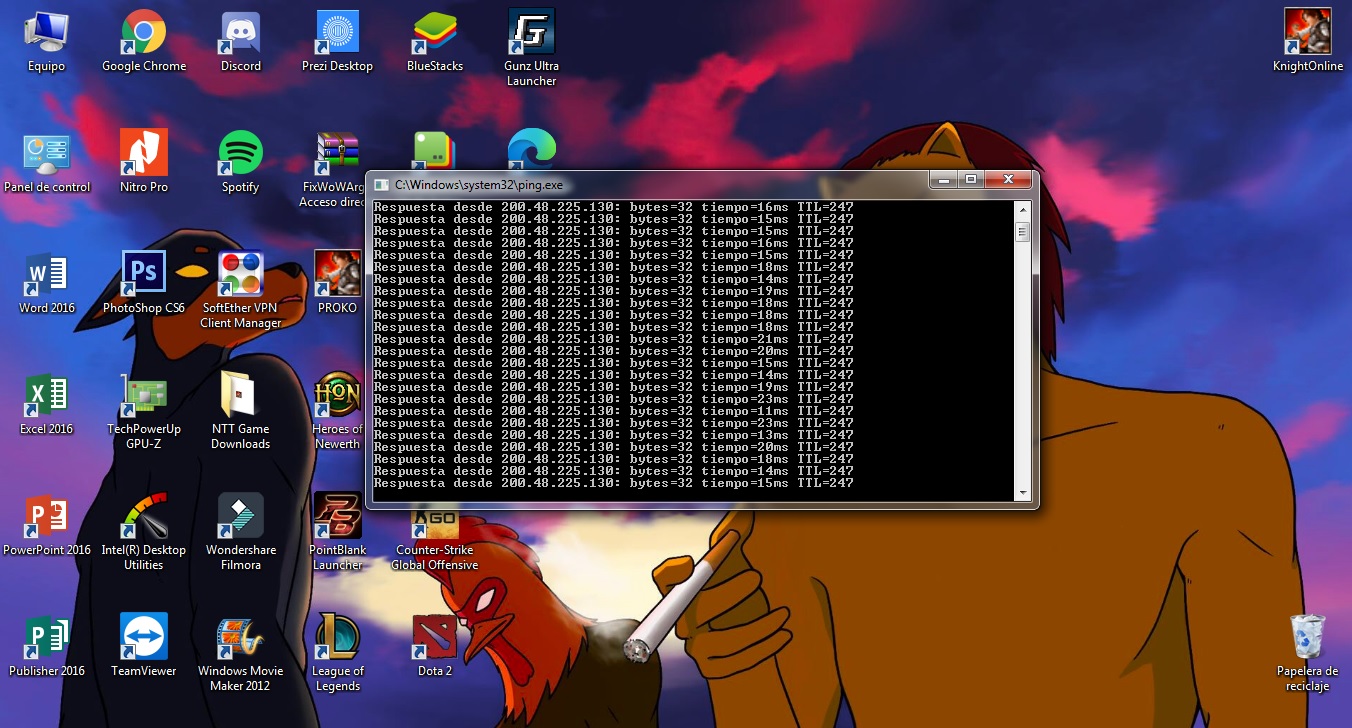Viewport: 1352px width, 728px height.
Task: Select Gunz Ultra Launcher icon
Action: 531,47
